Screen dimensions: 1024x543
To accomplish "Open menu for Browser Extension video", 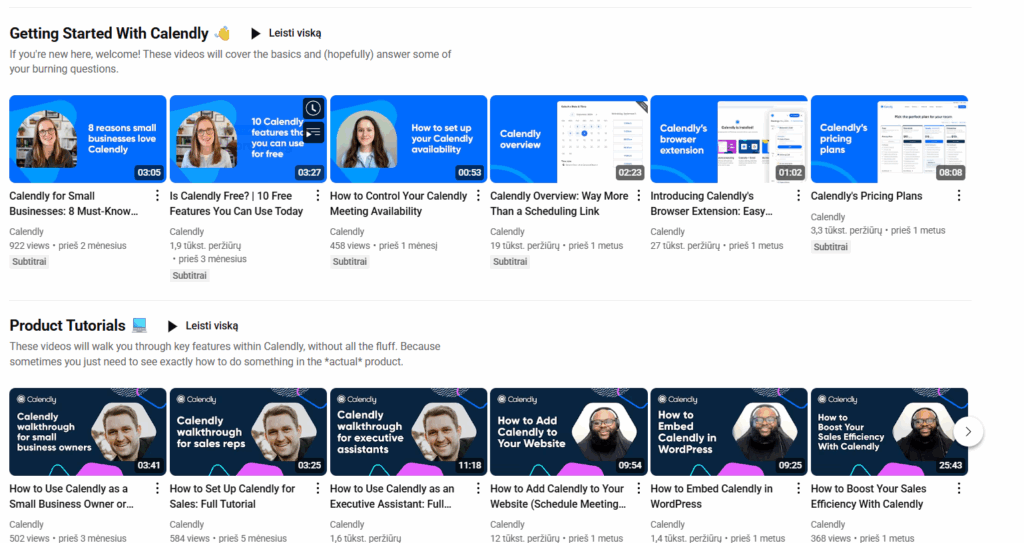I will point(798,195).
